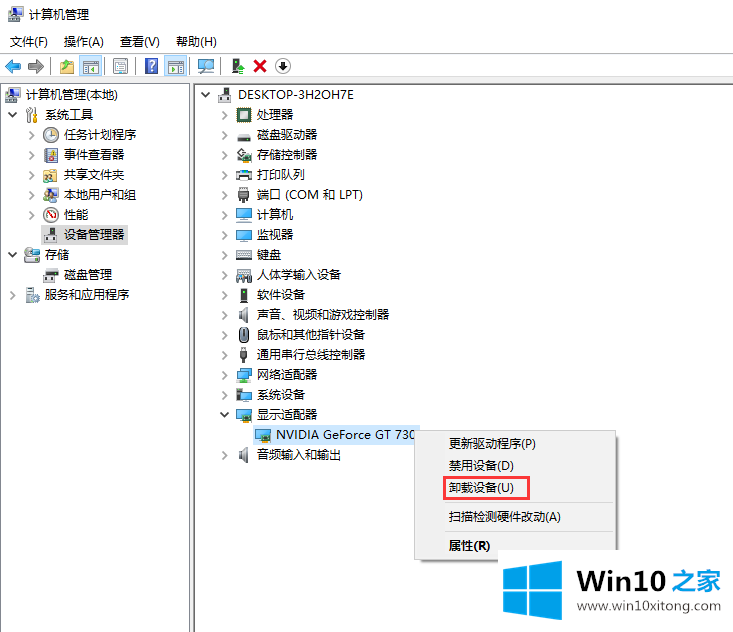Expand the 端口 (COM 和 LPT) category
This screenshot has width=733, height=632.
[x=224, y=195]
